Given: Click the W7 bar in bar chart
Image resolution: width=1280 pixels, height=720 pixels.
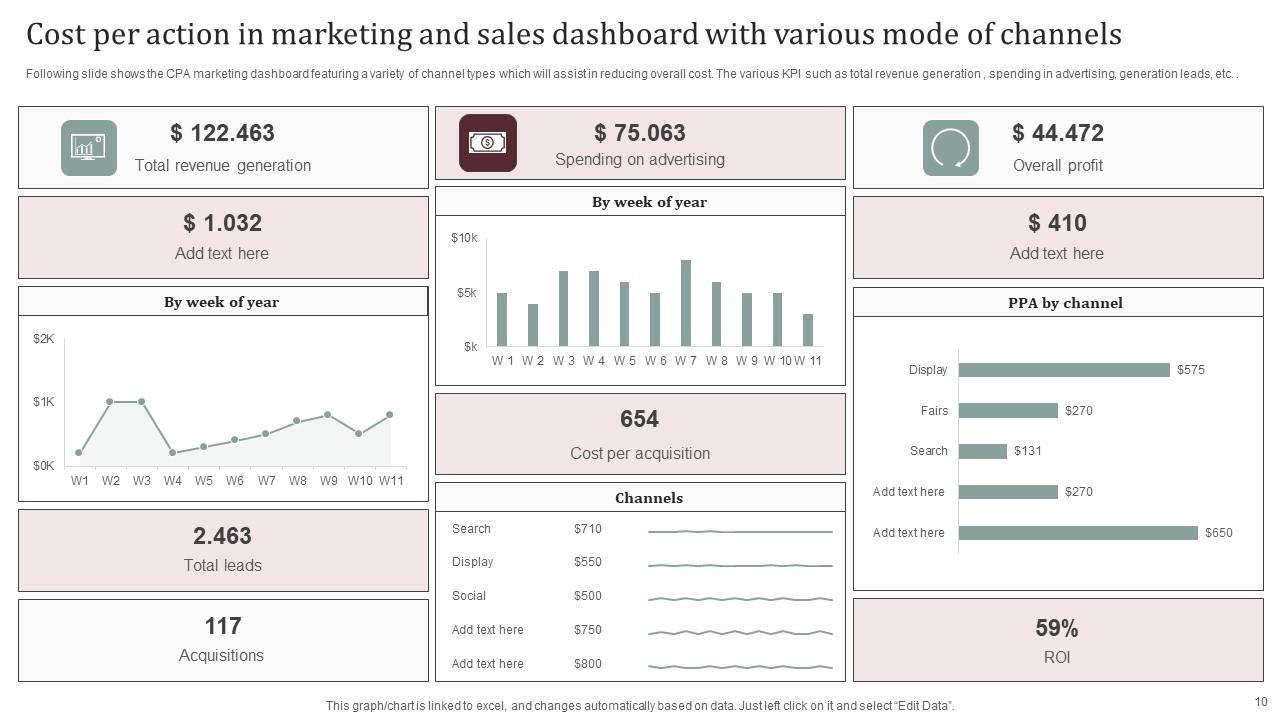Looking at the screenshot, I should 686,303.
